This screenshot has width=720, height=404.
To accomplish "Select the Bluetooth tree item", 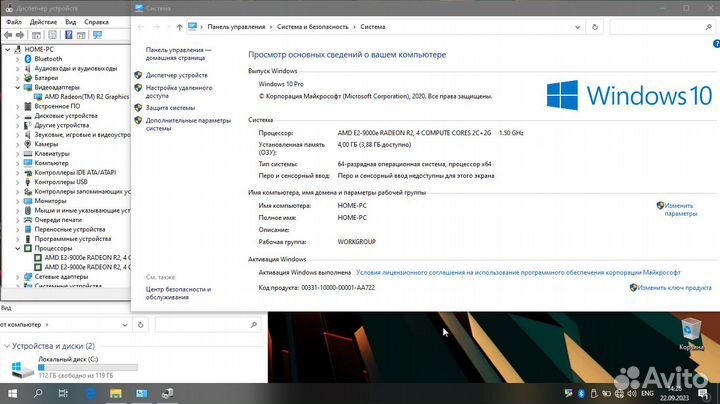I will 48,59.
